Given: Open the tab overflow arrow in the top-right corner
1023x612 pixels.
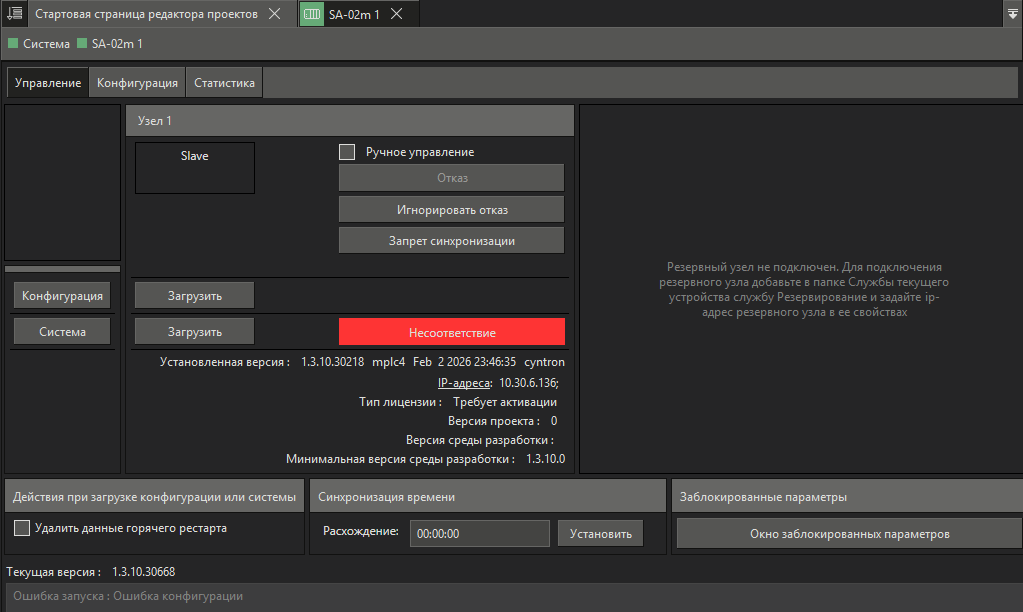Looking at the screenshot, I should pos(1012,13).
